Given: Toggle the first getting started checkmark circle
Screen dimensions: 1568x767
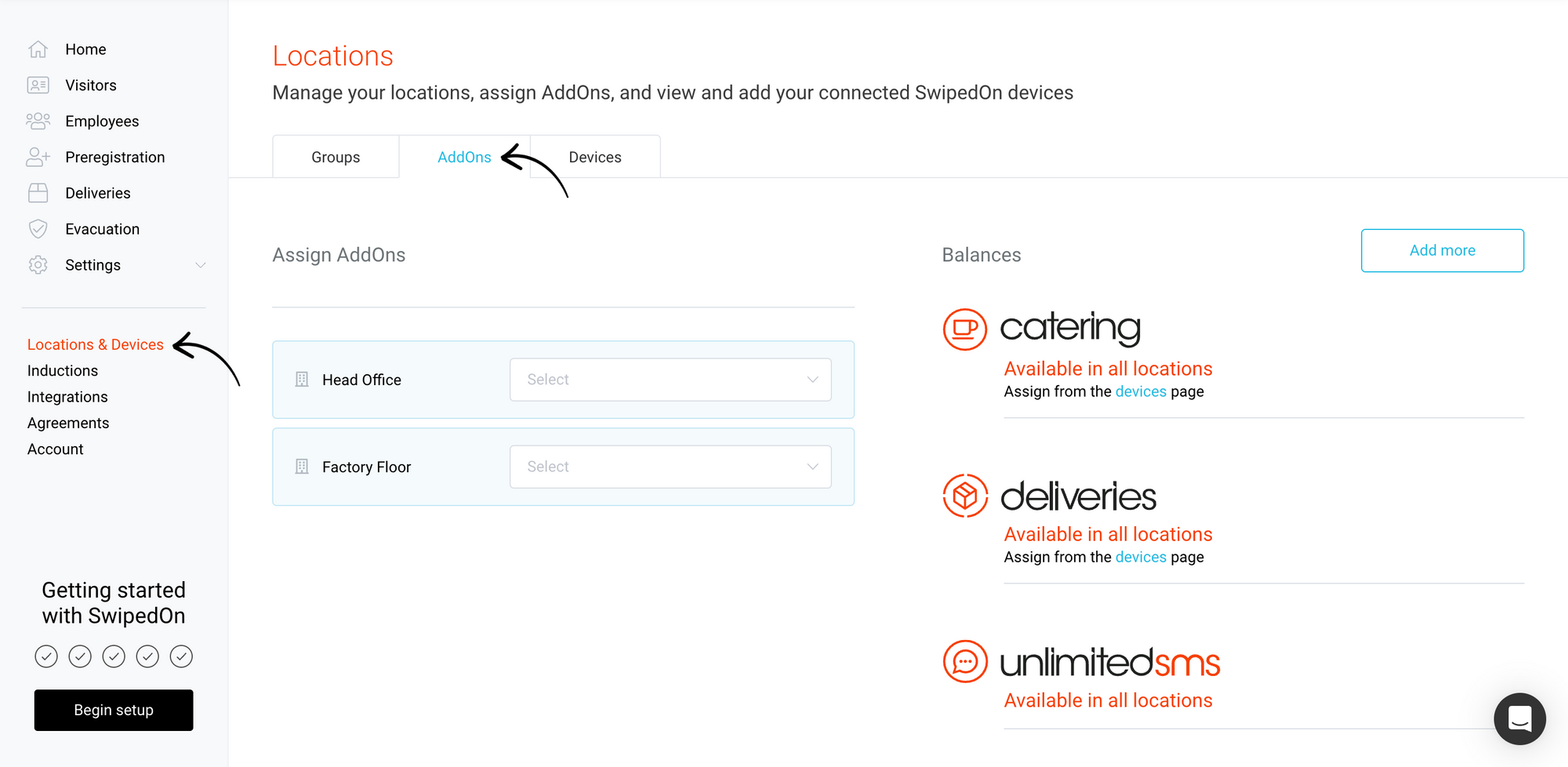Looking at the screenshot, I should tap(45, 656).
